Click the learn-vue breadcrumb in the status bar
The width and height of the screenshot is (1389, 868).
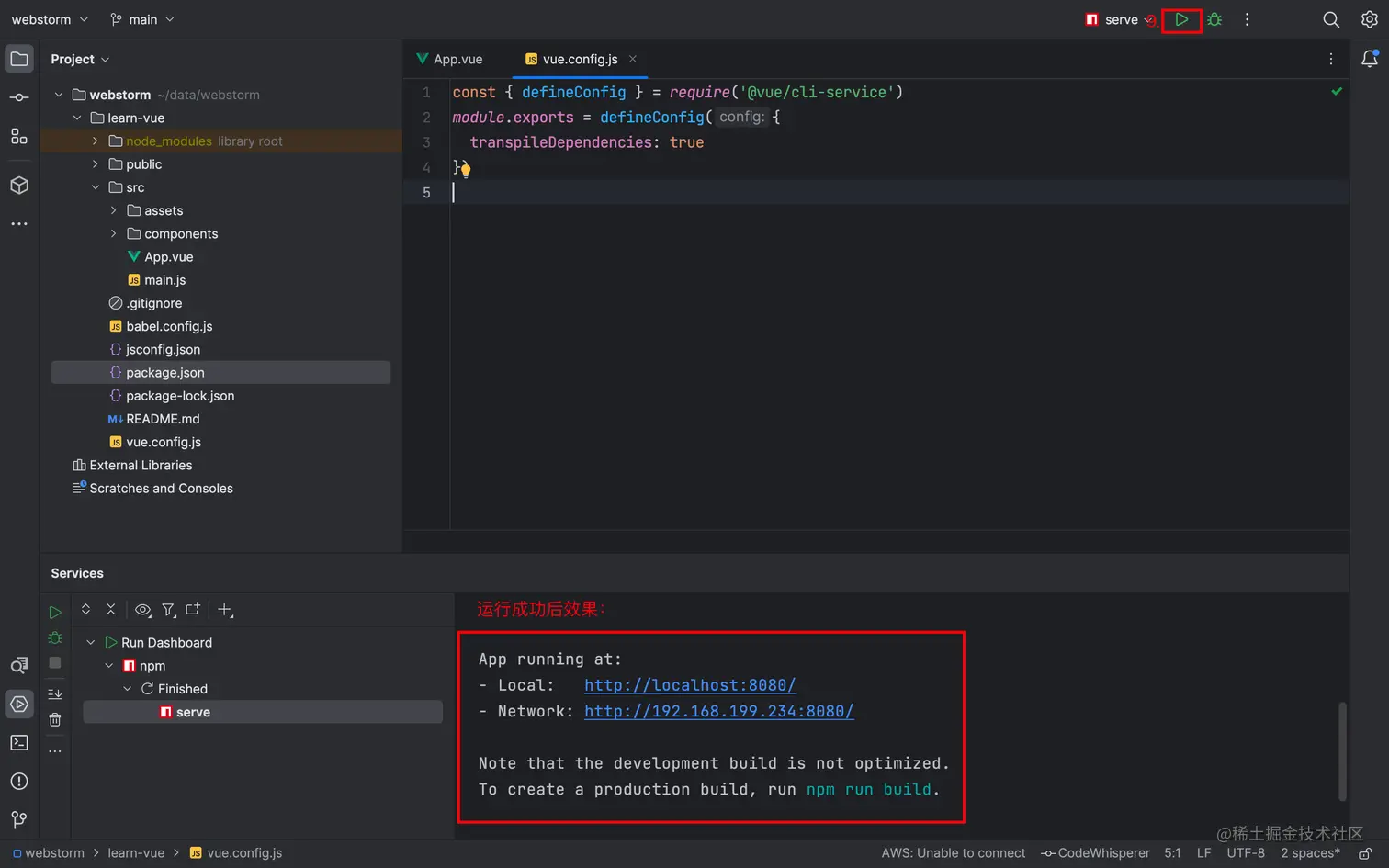coord(136,853)
